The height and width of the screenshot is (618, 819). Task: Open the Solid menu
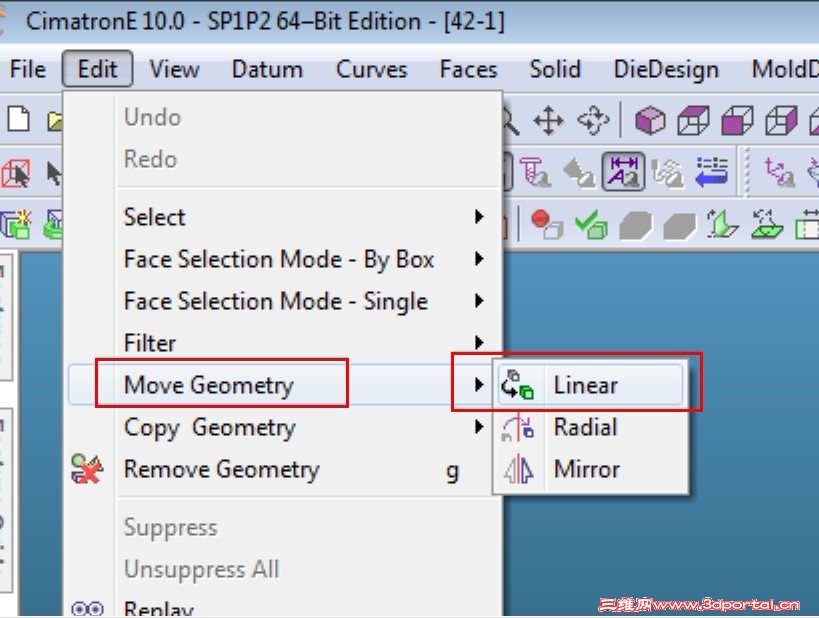pos(555,69)
